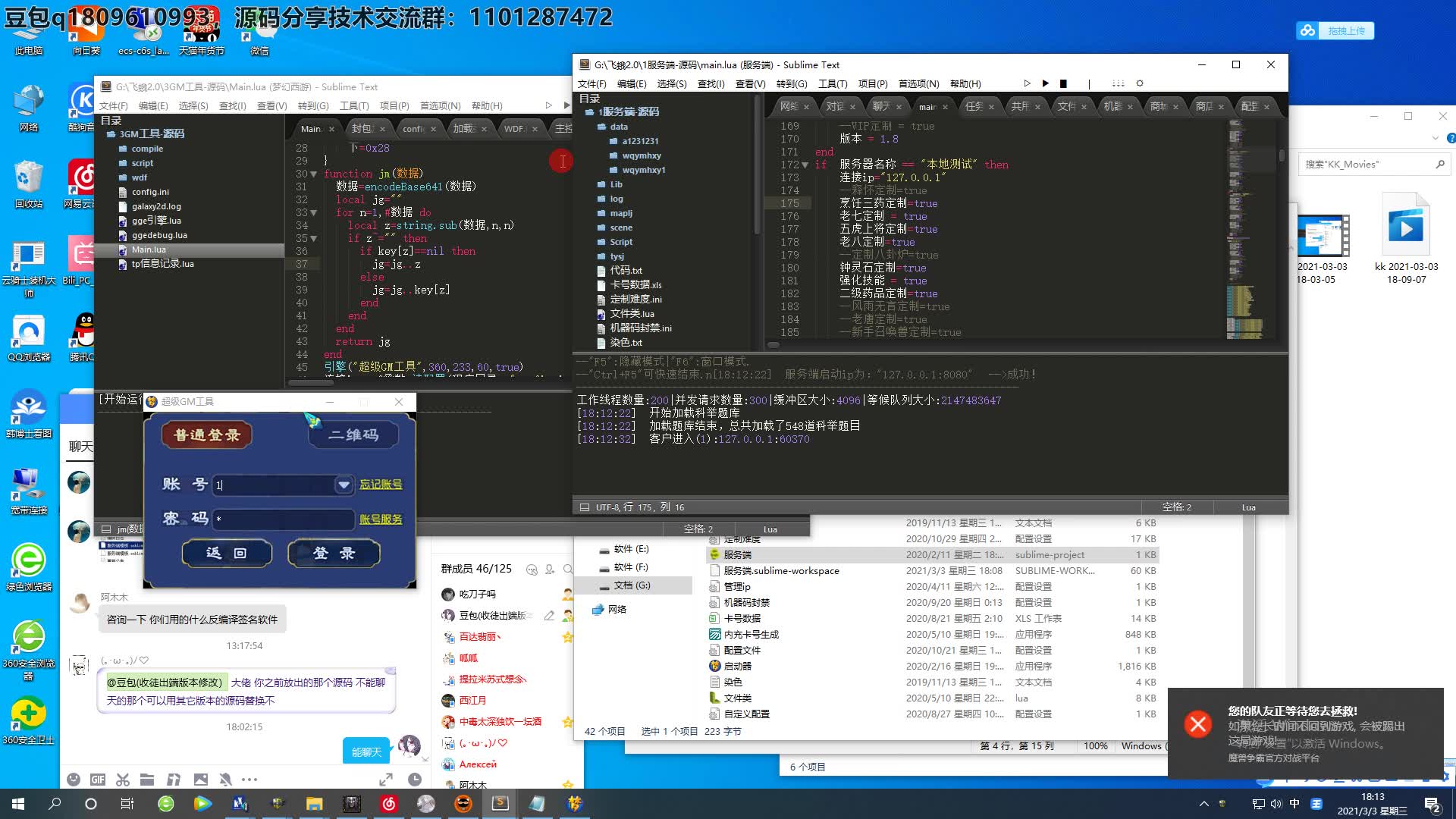This screenshot has height=819, width=1456.
Task: Expand the data folder in server sidebar
Action: pos(601,127)
